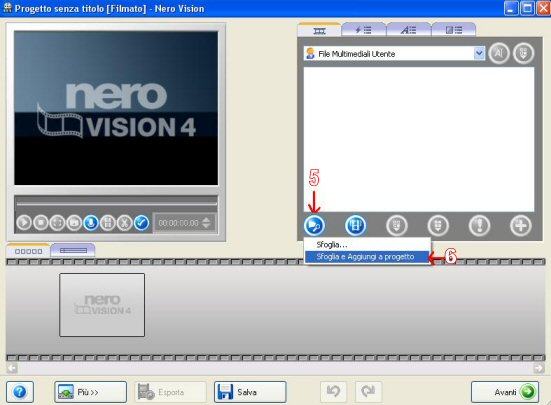Click the Esporta button
This screenshot has height=405, width=551.
point(170,392)
